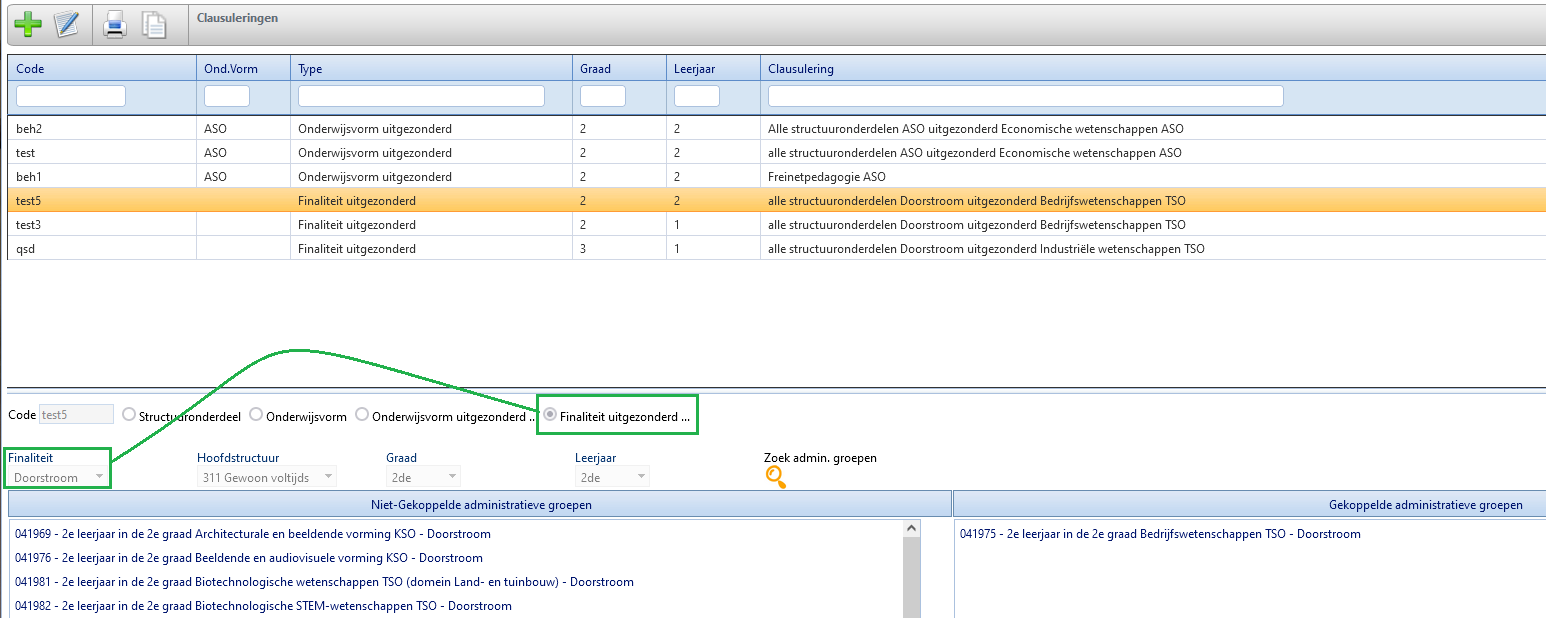Click the Graad filter input field
1546x618 pixels.
[603, 96]
